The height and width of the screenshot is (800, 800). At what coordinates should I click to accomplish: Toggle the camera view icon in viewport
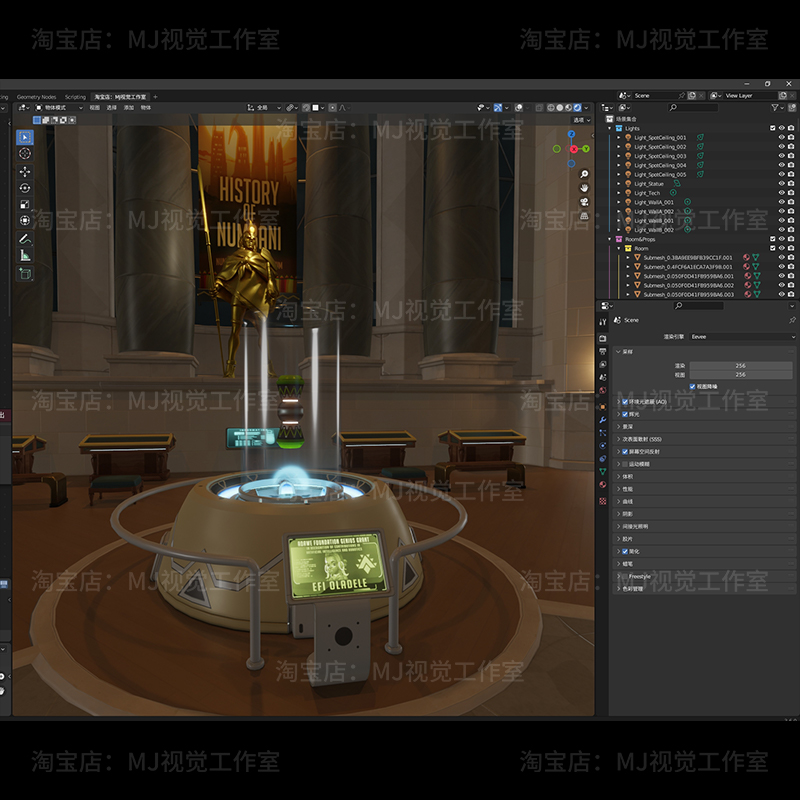(x=584, y=202)
